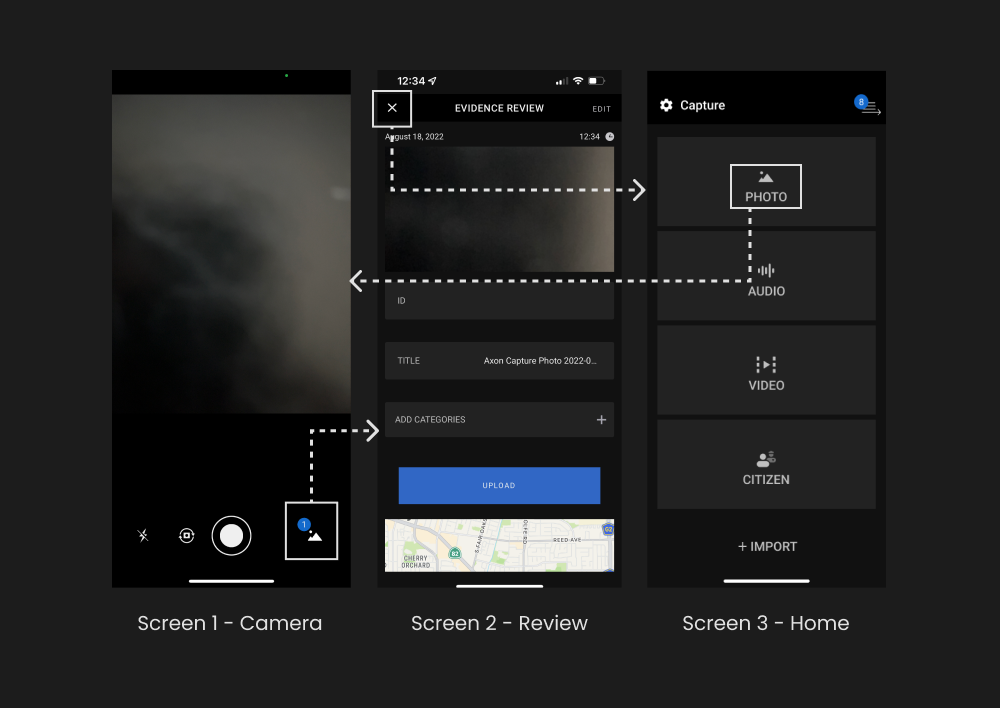Select the CITIZEN tile

(x=766, y=467)
